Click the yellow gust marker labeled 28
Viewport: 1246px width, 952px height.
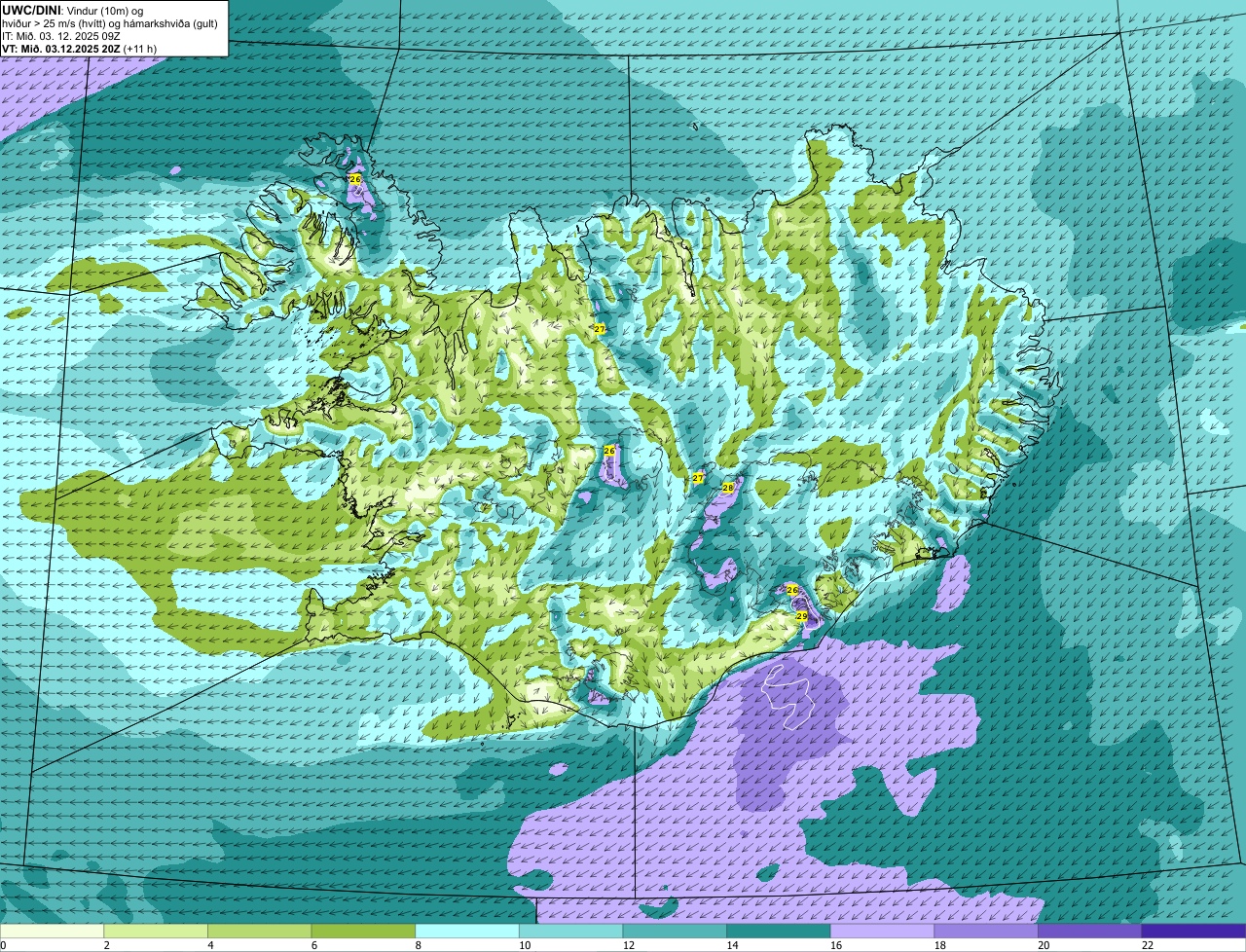[727, 488]
